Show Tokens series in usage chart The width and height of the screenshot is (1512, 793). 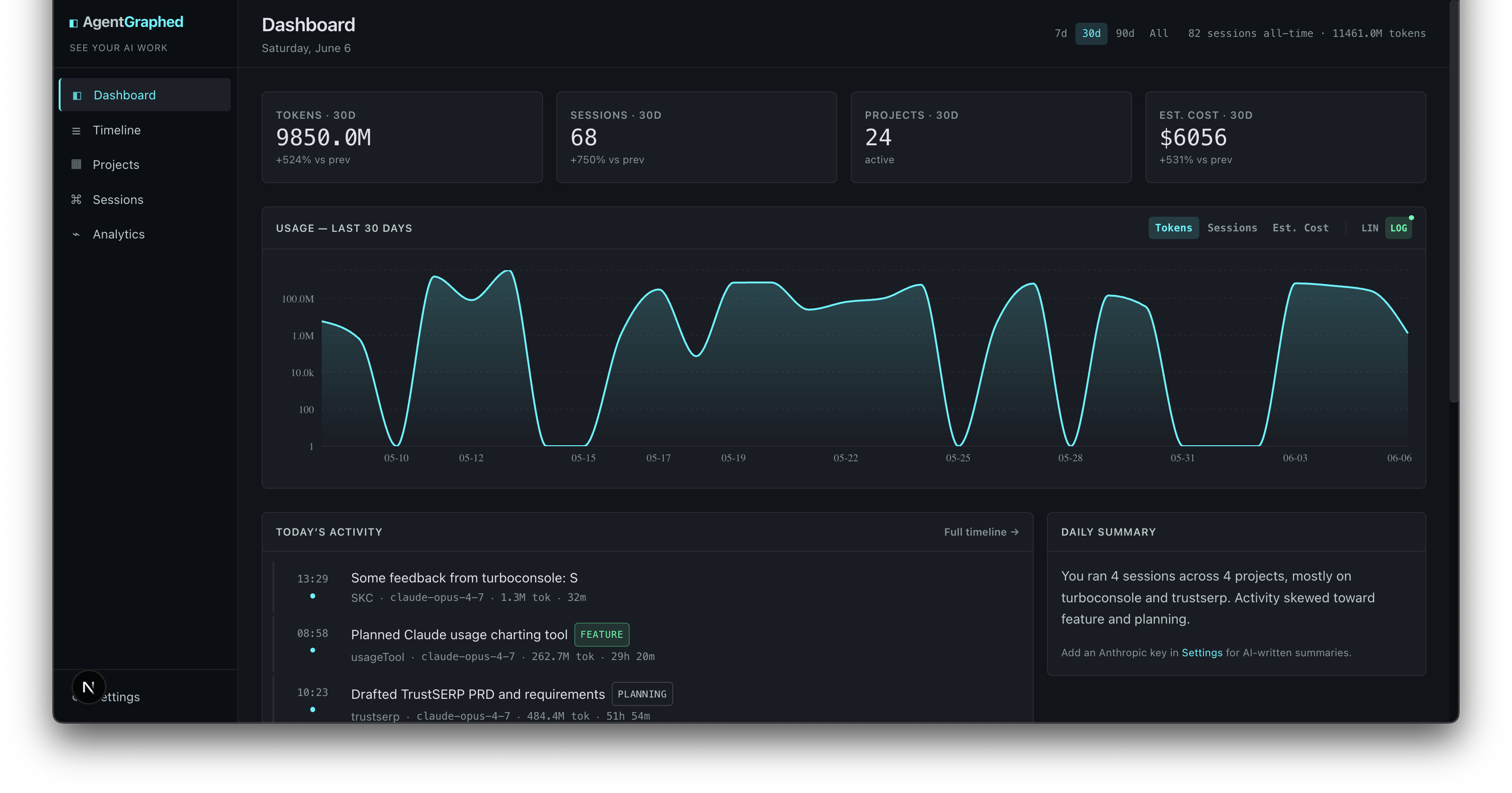tap(1173, 228)
